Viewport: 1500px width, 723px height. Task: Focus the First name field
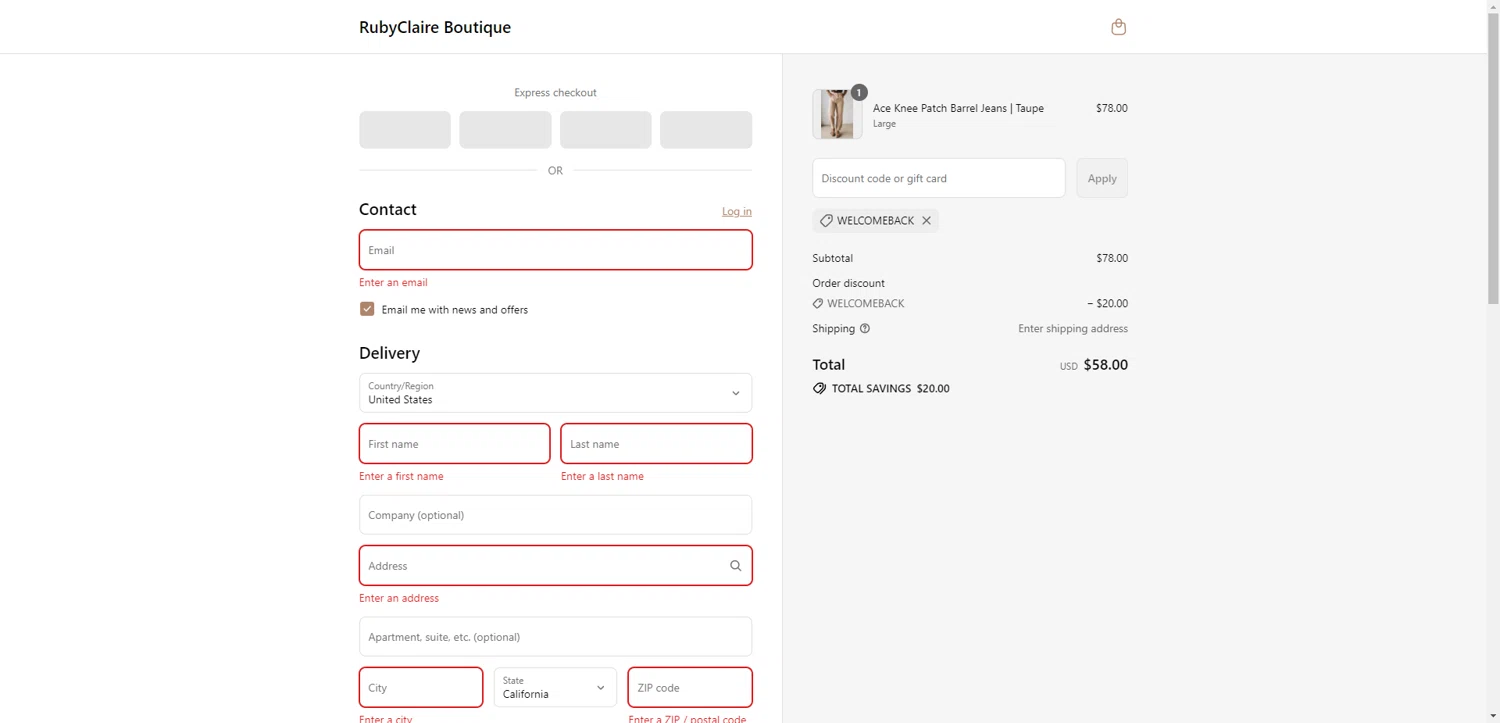pyautogui.click(x=454, y=444)
